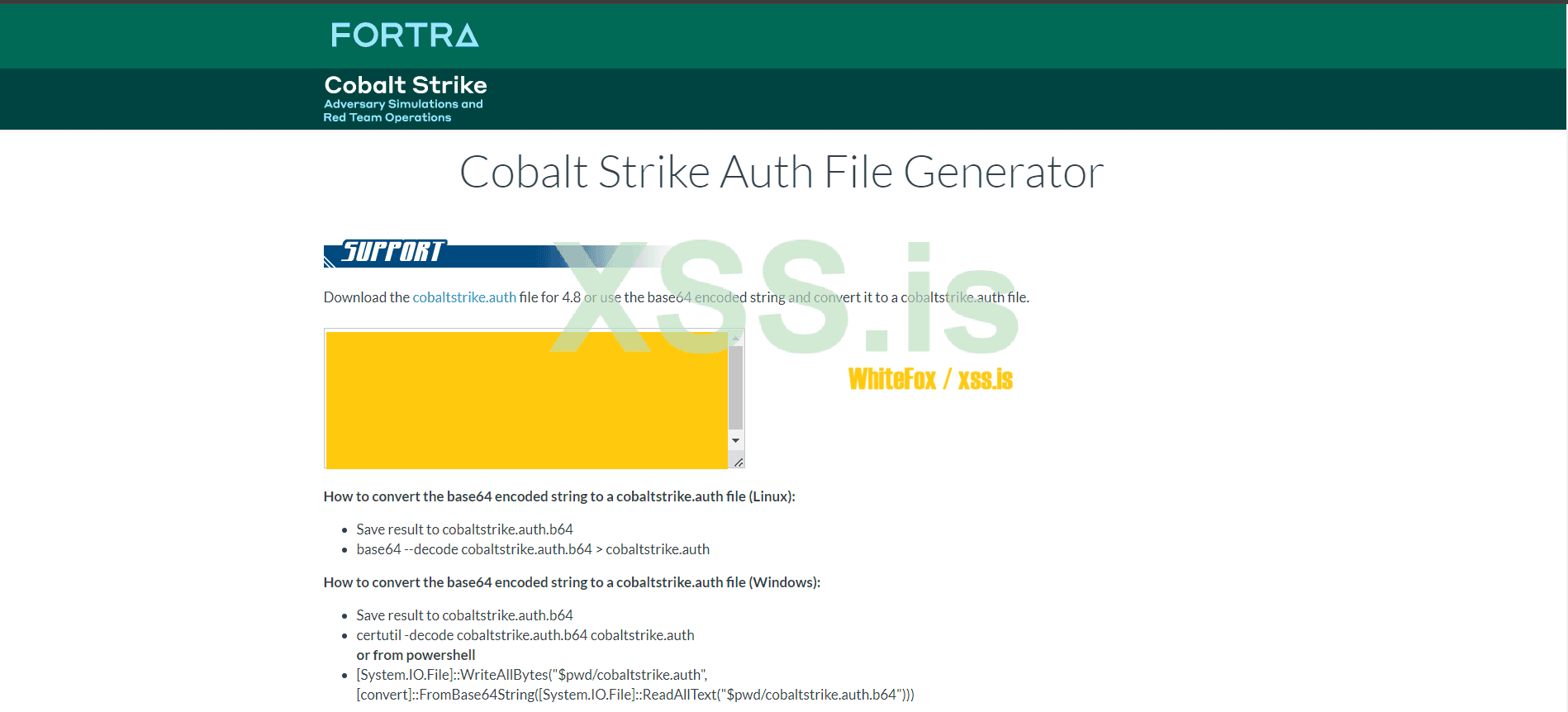This screenshot has height=712, width=1568.
Task: Open the Cobalt Strike header logo
Action: pos(405,98)
